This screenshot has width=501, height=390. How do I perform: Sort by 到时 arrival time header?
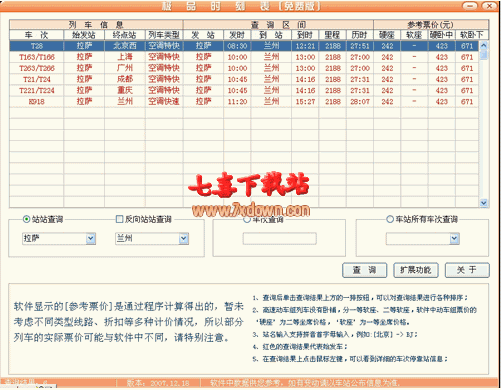pos(305,35)
